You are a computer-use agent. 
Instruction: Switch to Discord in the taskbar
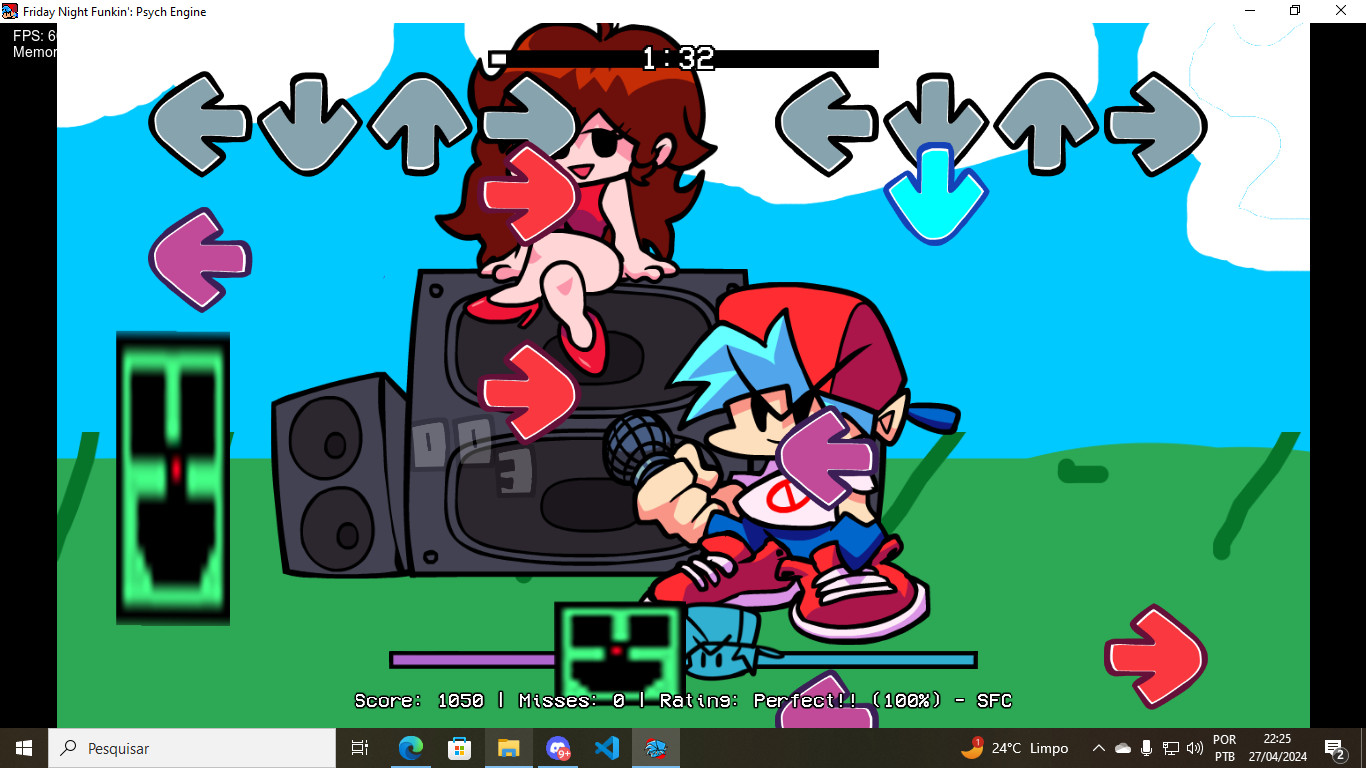click(x=558, y=748)
